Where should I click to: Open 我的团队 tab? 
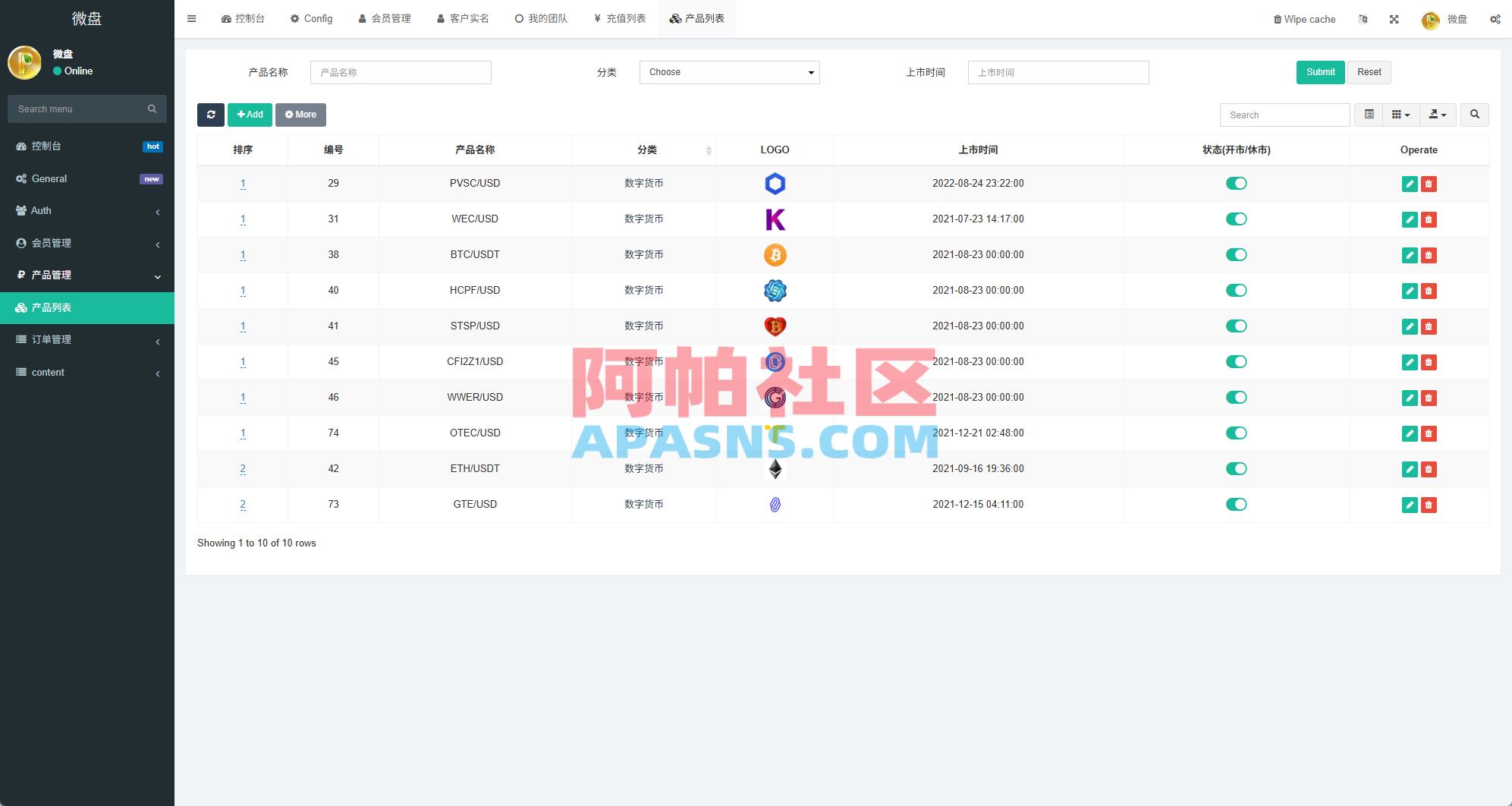pos(541,19)
